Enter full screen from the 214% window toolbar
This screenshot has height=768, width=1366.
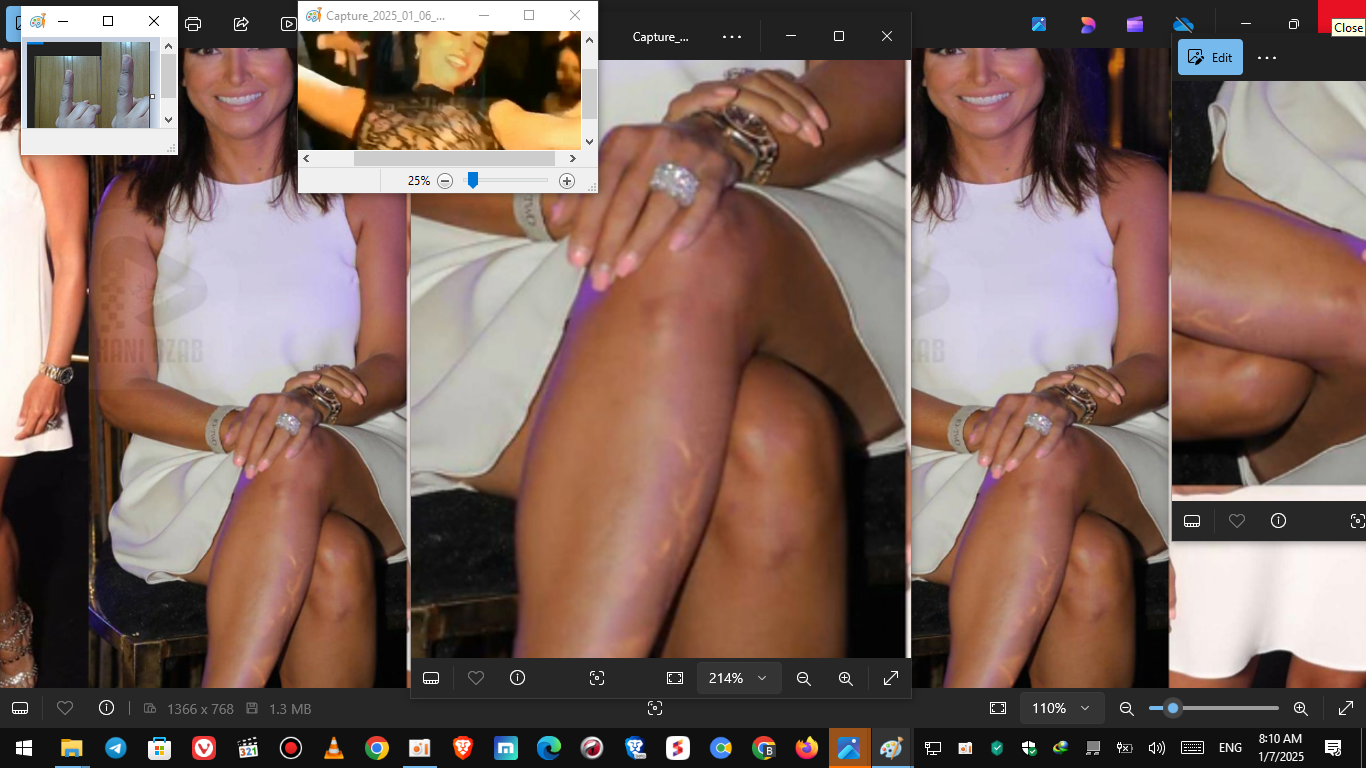pyautogui.click(x=891, y=678)
